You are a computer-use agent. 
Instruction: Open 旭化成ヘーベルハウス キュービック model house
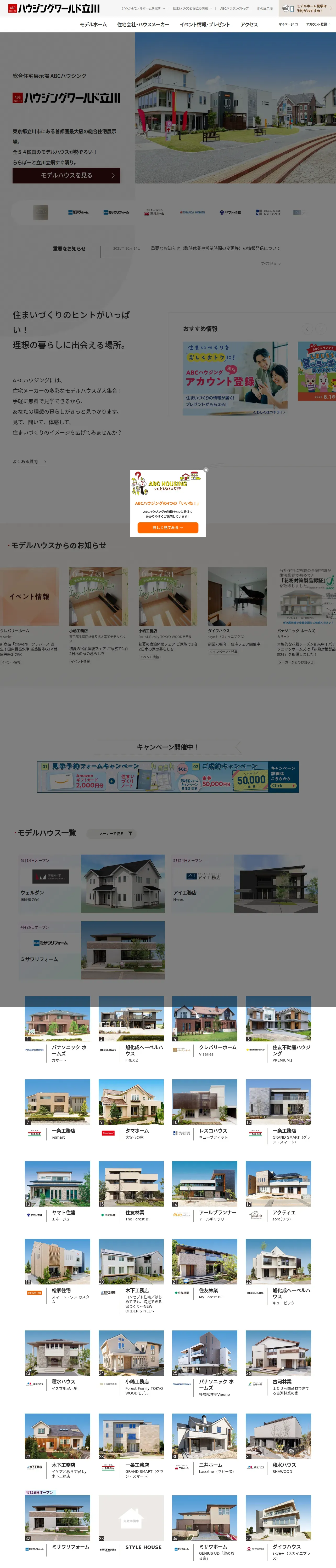pyautogui.click(x=279, y=1273)
